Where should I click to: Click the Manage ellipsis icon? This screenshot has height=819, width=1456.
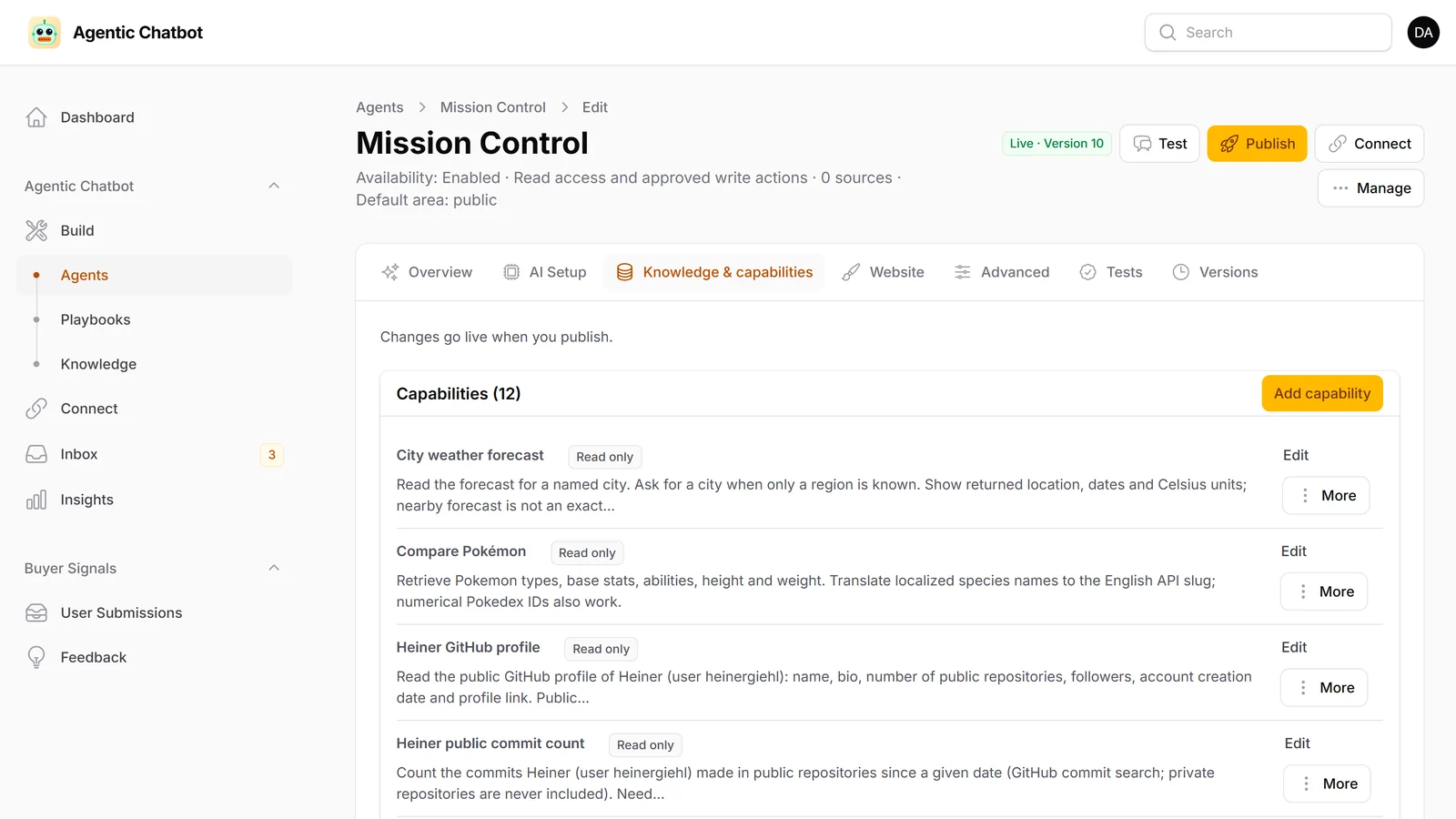click(1340, 188)
